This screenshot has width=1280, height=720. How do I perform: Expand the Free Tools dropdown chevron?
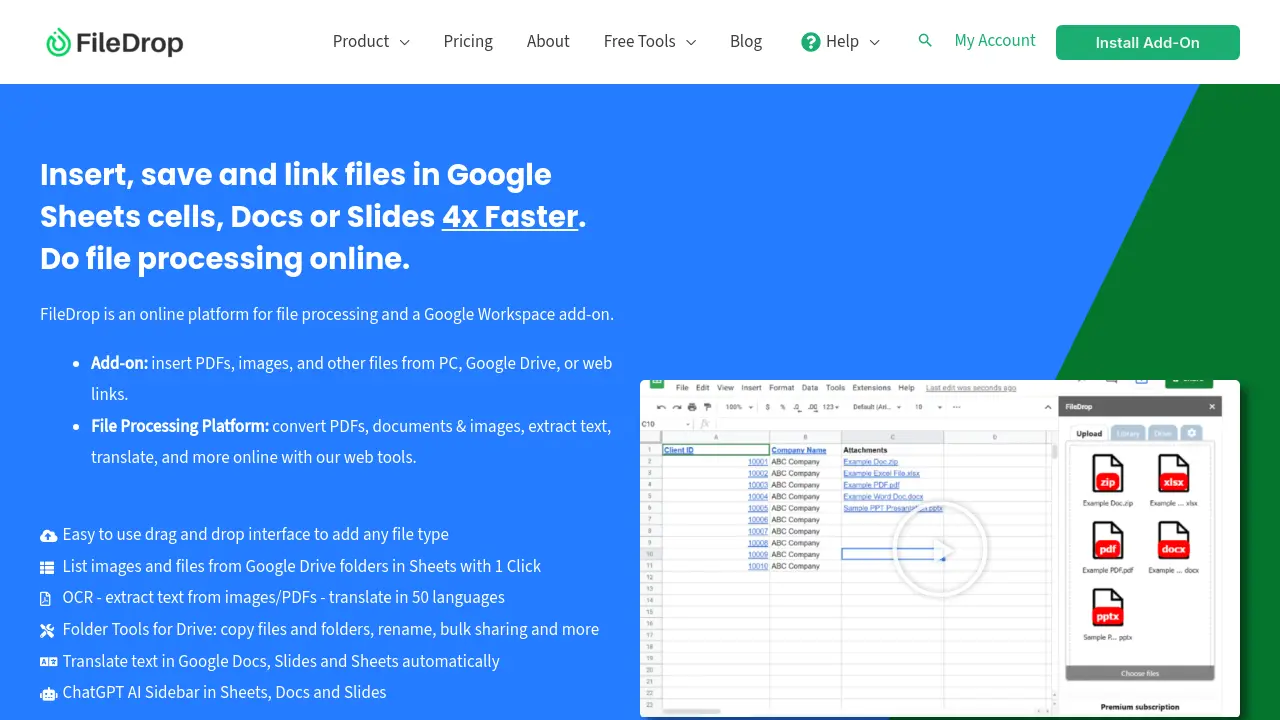pos(690,42)
